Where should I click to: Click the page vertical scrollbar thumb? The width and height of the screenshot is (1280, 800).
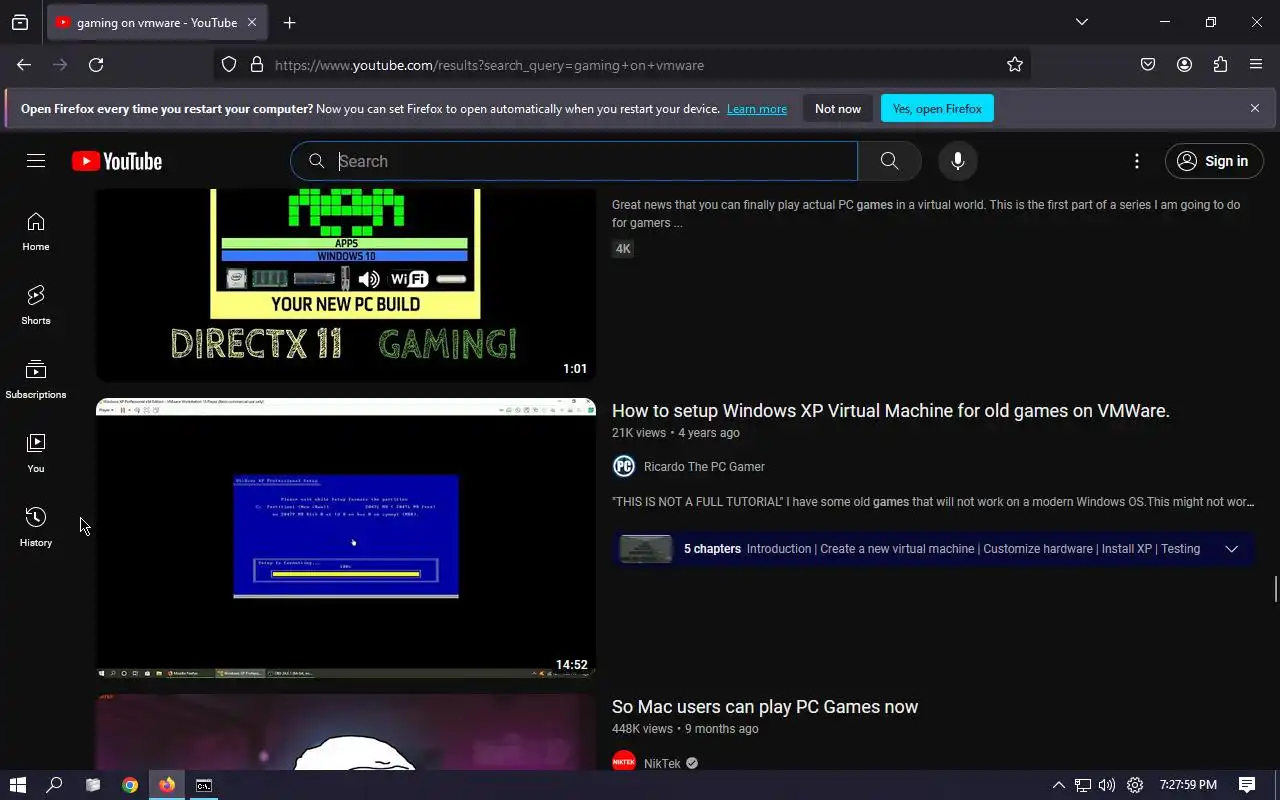coord(1276,589)
